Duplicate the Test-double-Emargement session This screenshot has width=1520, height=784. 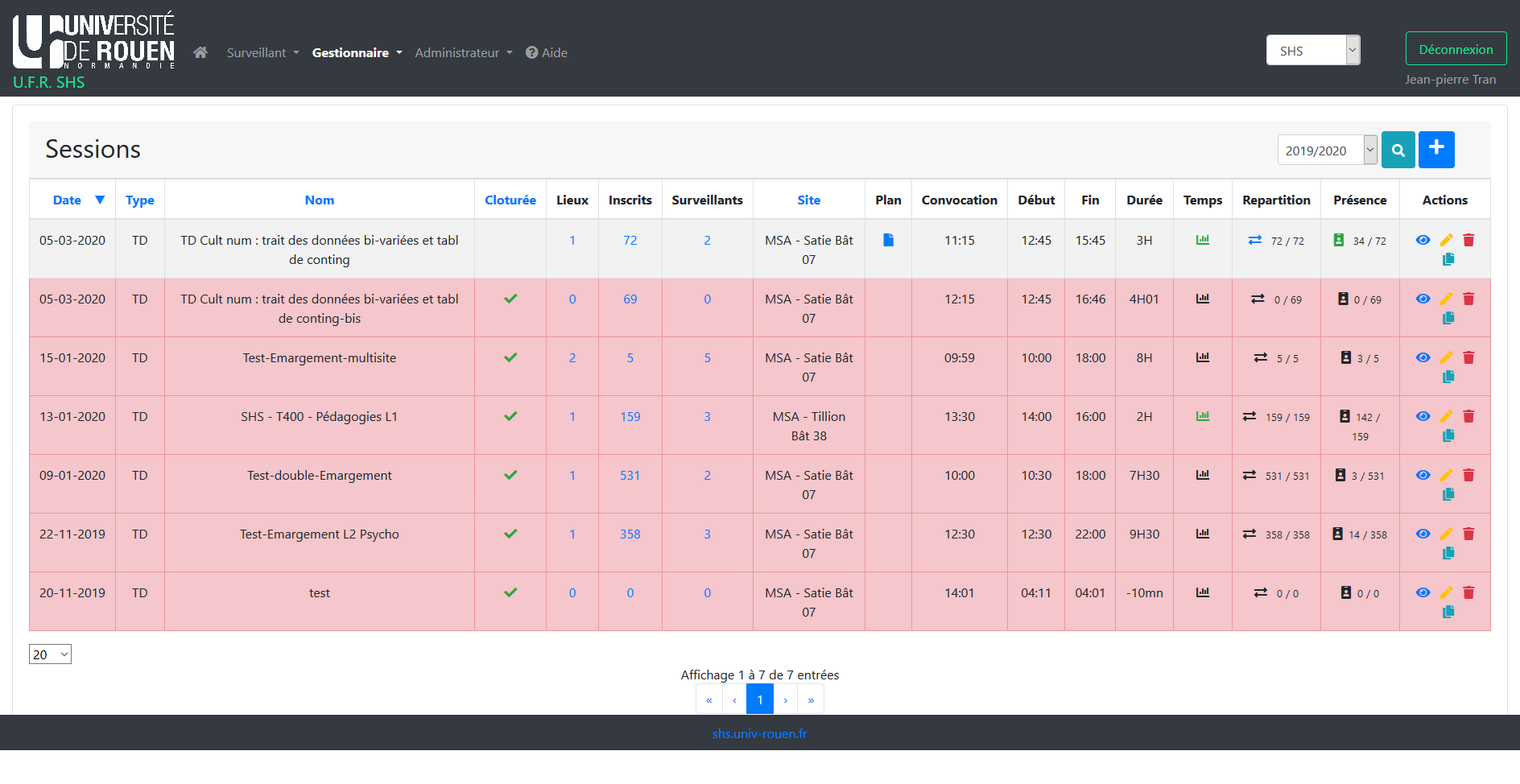pos(1448,494)
